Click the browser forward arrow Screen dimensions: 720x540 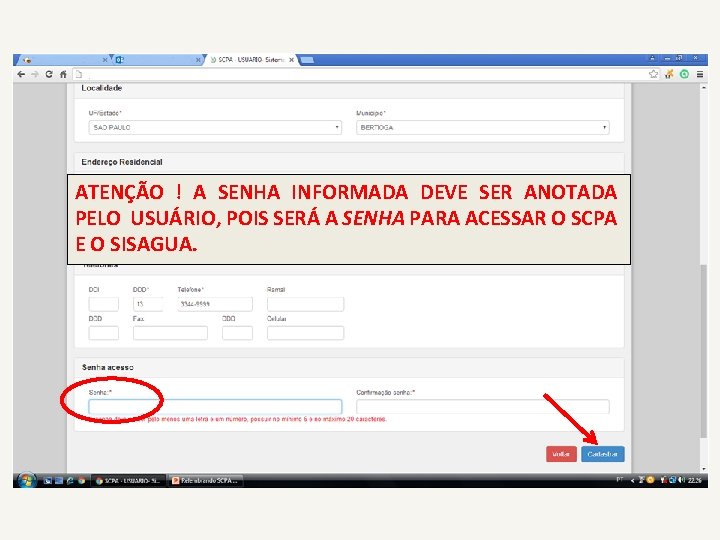[x=35, y=74]
